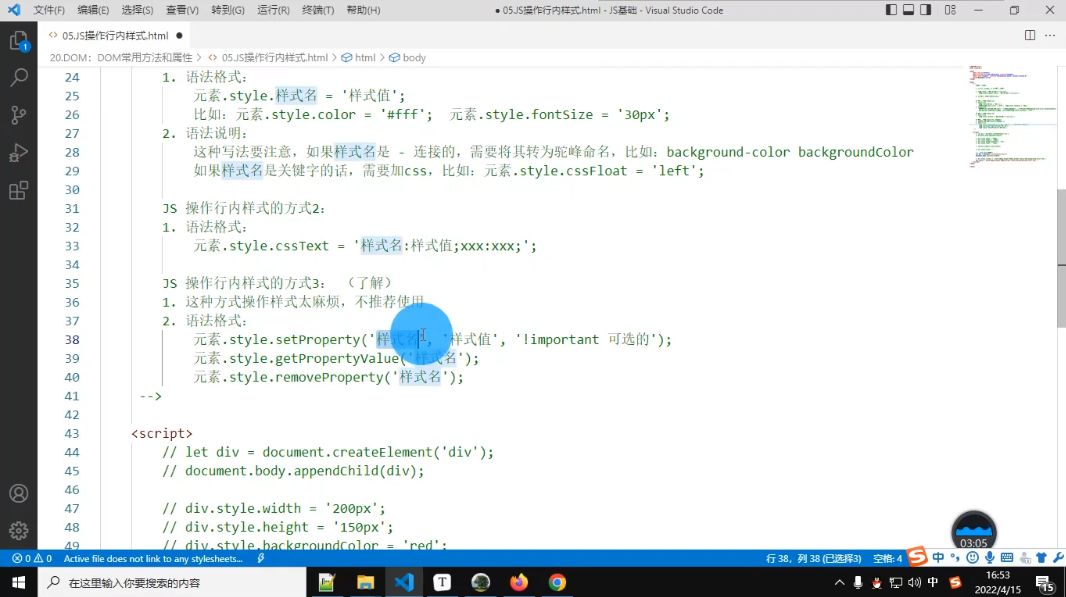Click the 行 38, 列 38 cursor position indicator

tap(813, 558)
